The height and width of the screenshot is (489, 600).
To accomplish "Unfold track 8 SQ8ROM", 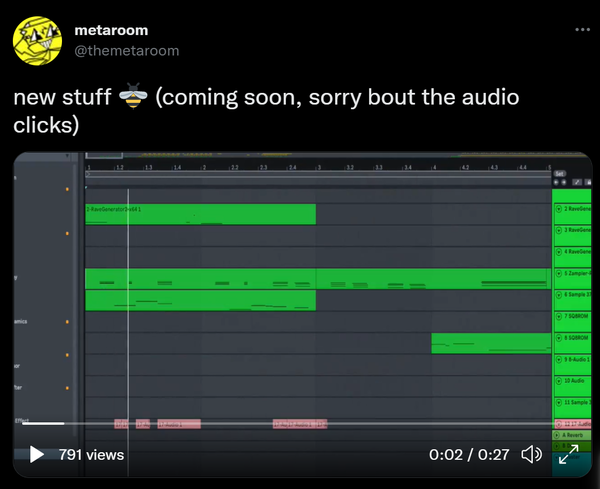I will (559, 338).
